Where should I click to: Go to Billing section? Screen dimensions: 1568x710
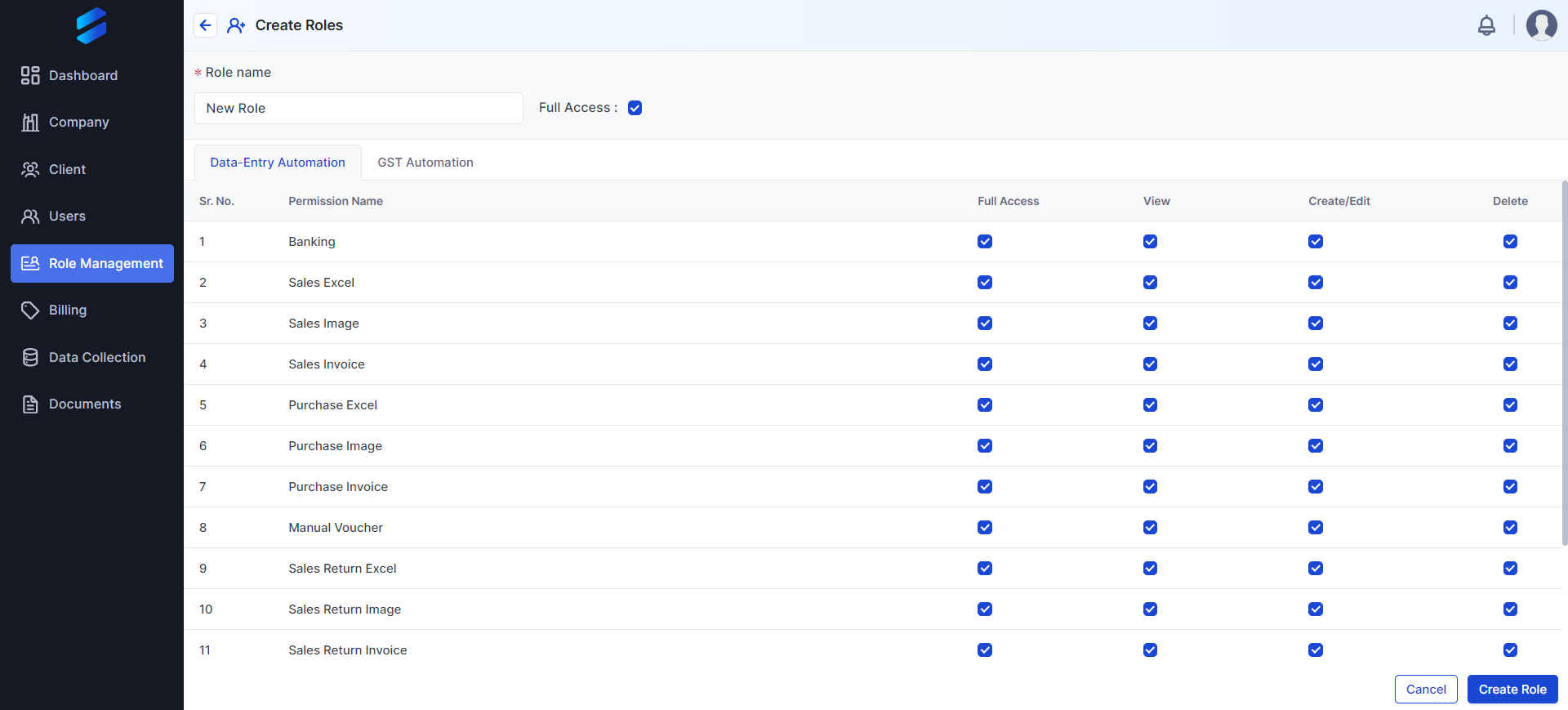point(92,310)
